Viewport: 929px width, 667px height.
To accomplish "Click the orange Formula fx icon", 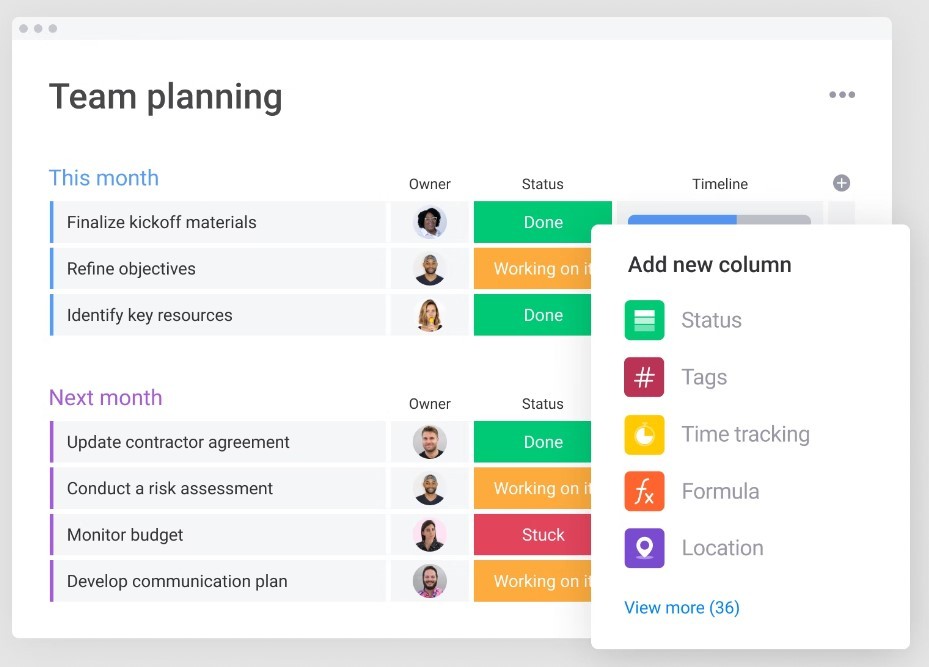I will [x=644, y=491].
